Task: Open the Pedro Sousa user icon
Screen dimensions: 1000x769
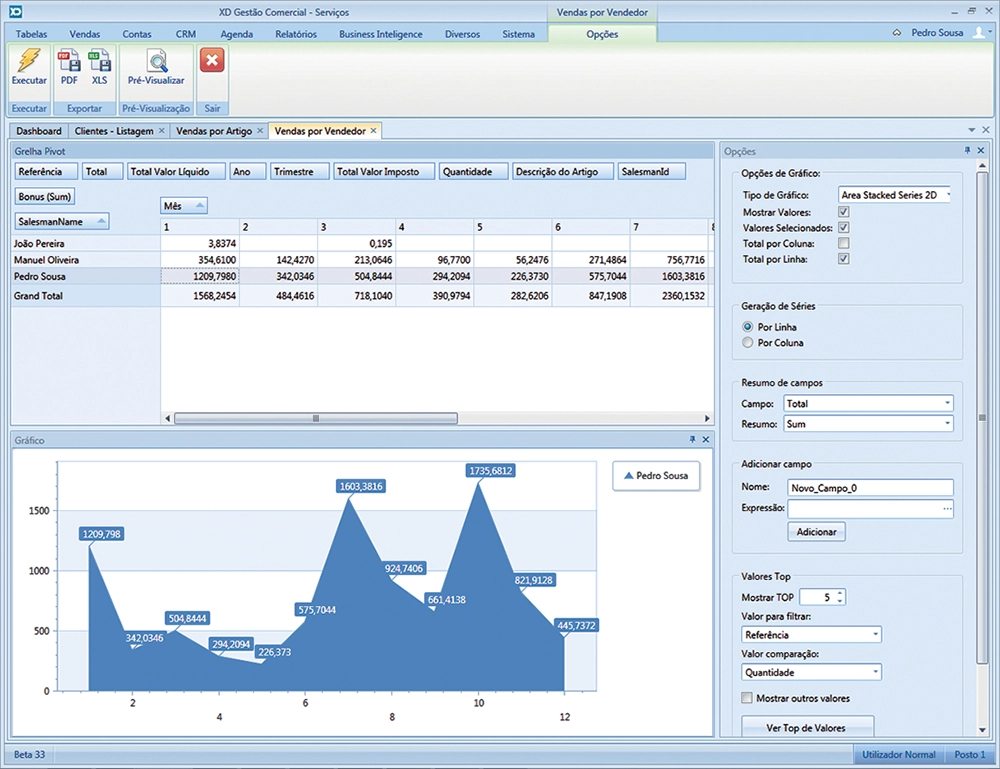Action: [978, 33]
